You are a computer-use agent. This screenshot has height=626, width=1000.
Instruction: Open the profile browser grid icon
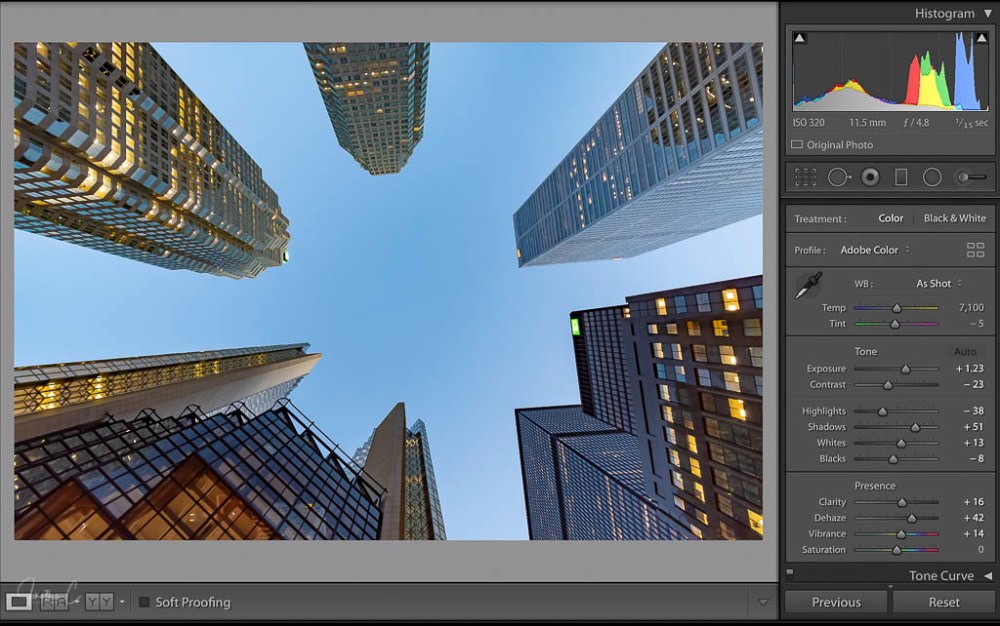tap(975, 250)
